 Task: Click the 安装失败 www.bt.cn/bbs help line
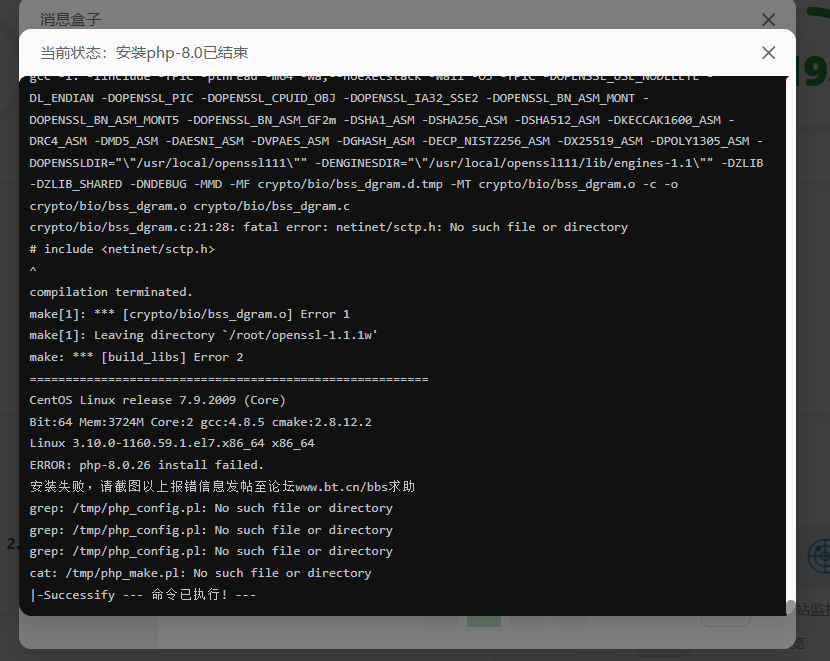[222, 486]
